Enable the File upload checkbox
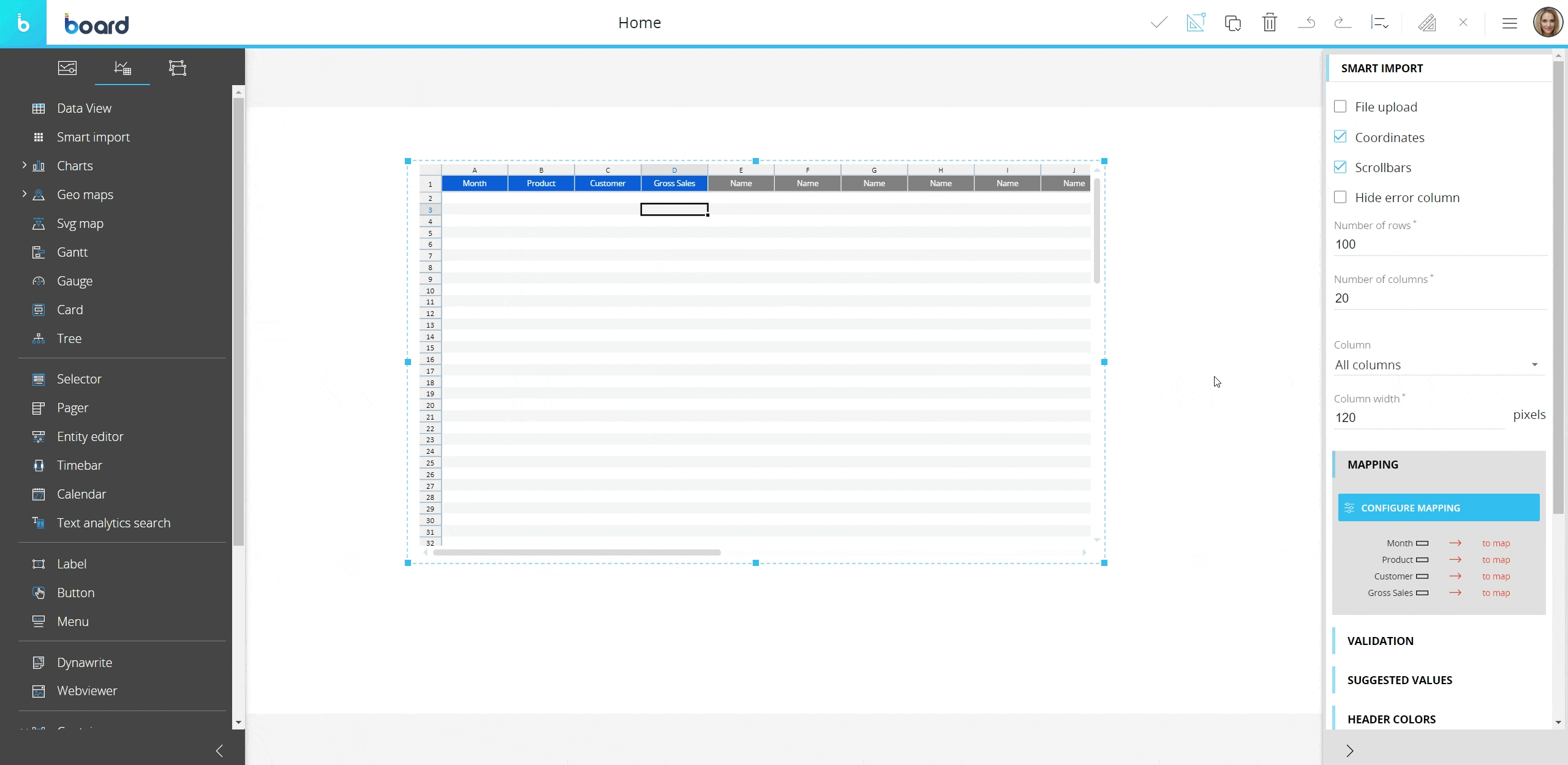Image resolution: width=1568 pixels, height=765 pixels. point(1340,107)
